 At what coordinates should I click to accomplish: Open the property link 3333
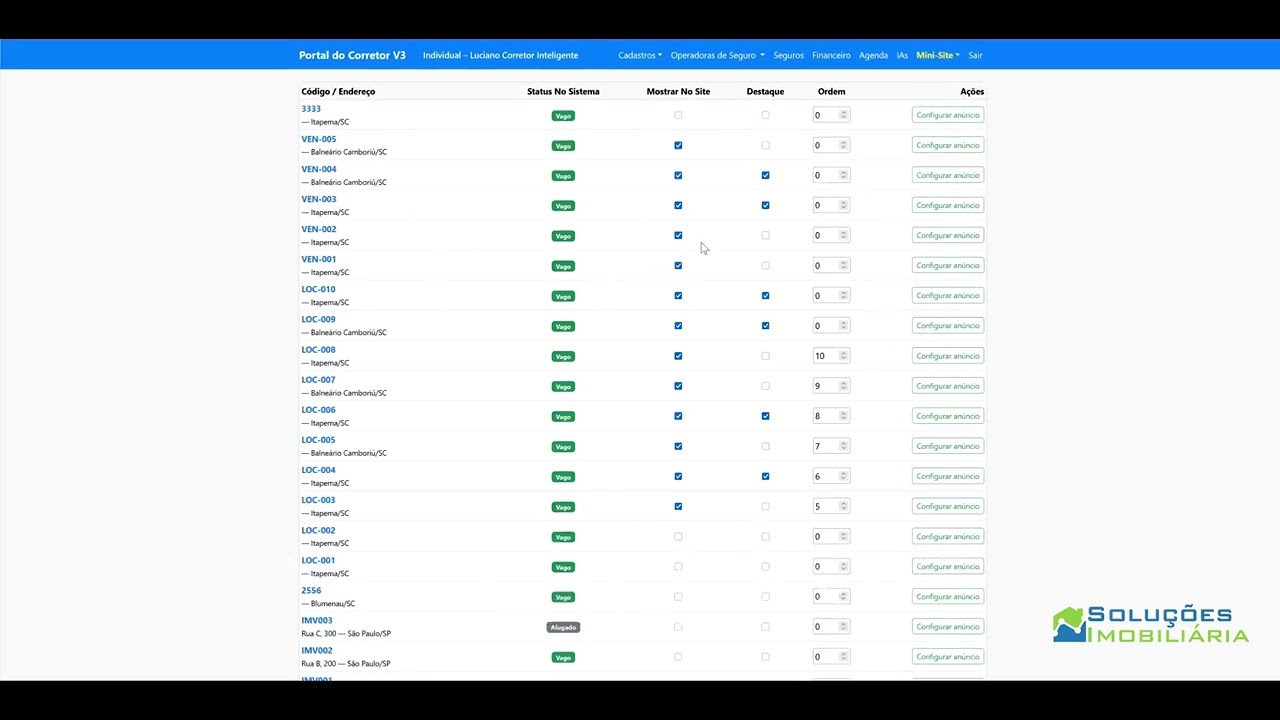point(311,109)
